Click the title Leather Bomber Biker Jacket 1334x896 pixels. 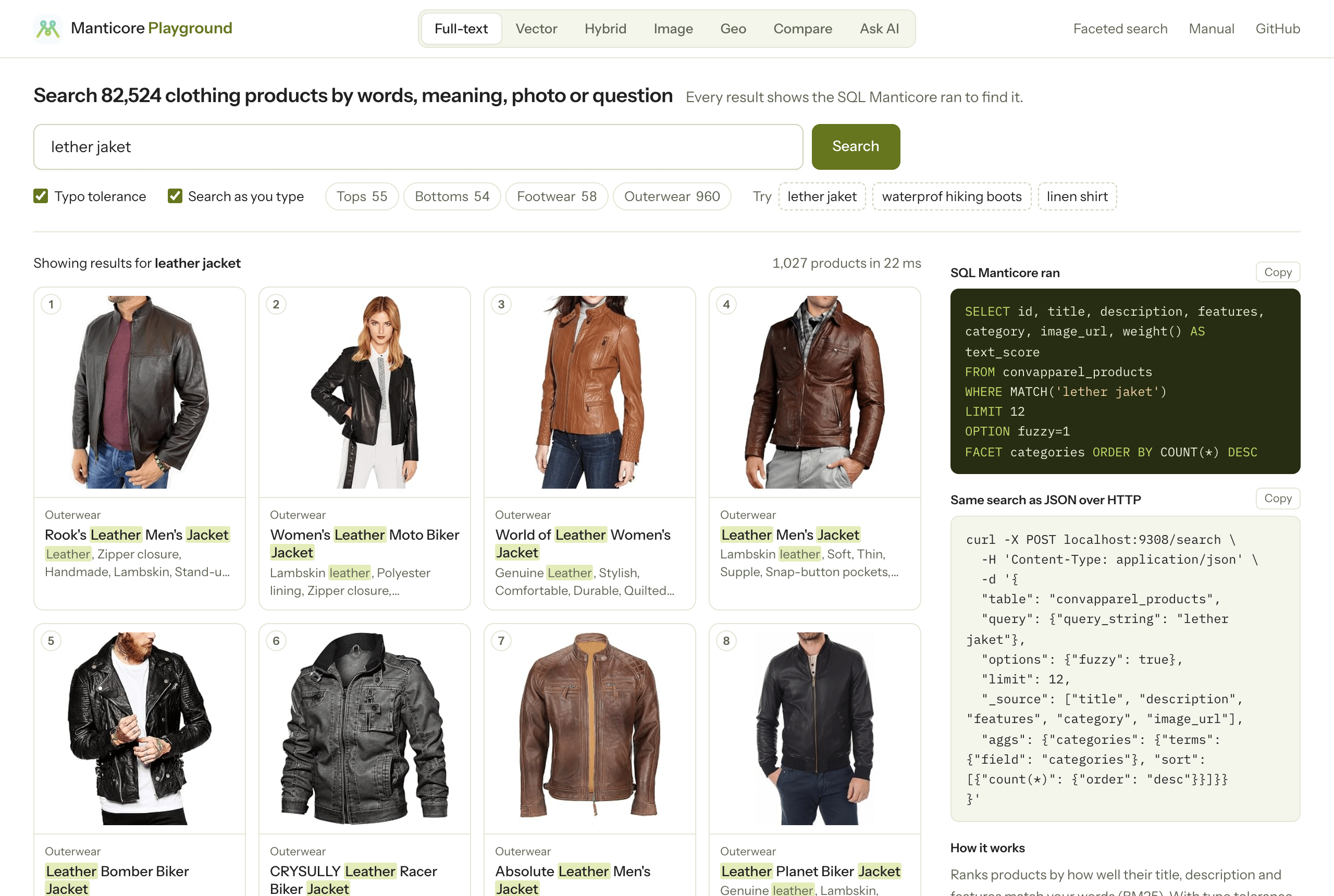[x=117, y=880]
